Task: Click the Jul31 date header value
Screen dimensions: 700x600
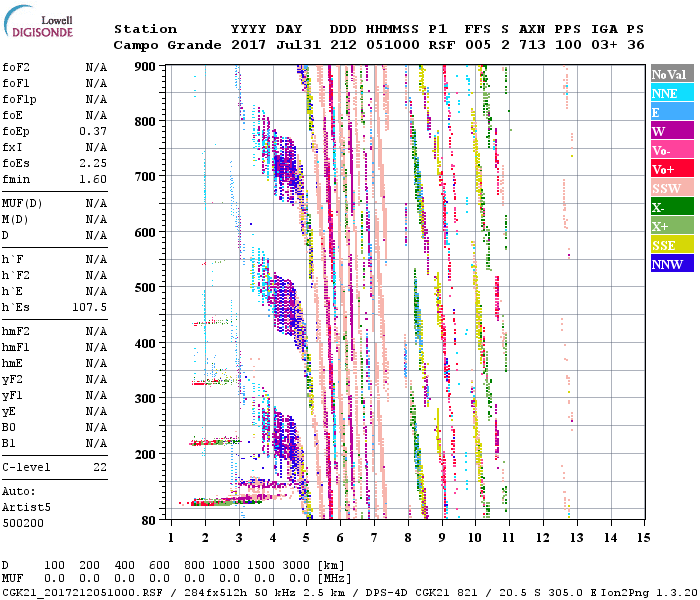Action: 298,45
